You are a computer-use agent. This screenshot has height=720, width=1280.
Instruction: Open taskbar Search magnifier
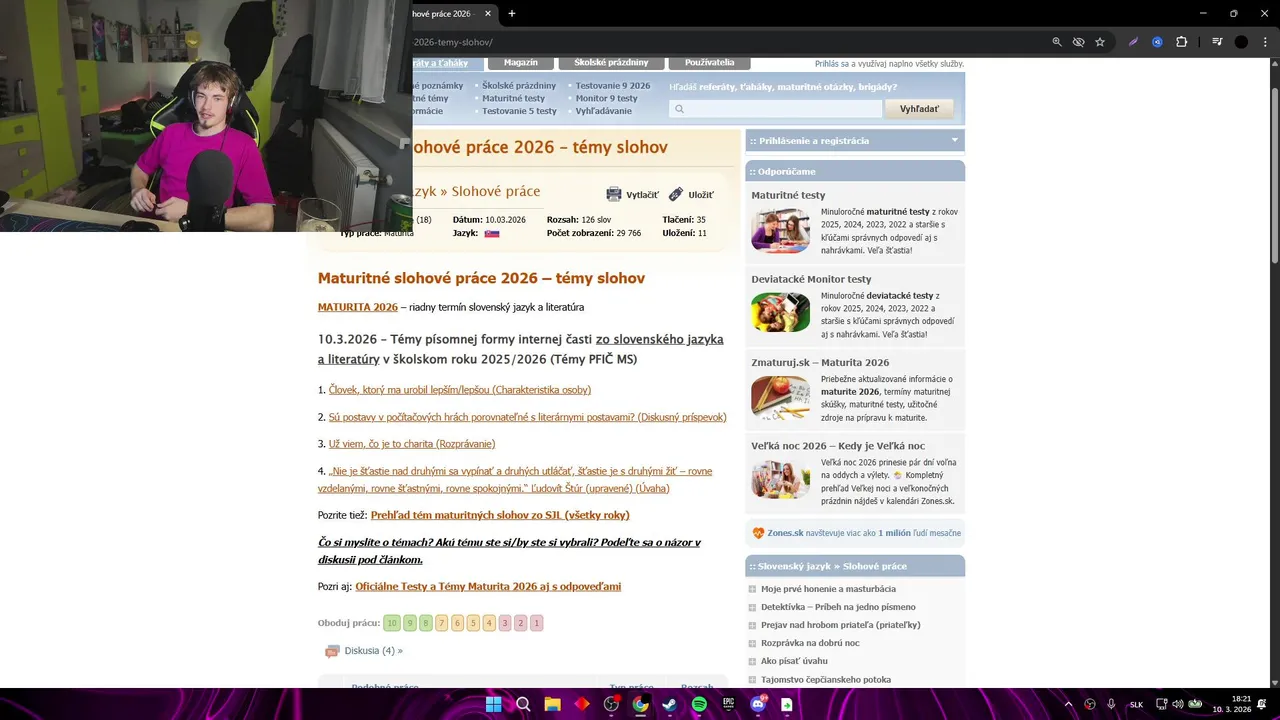523,705
